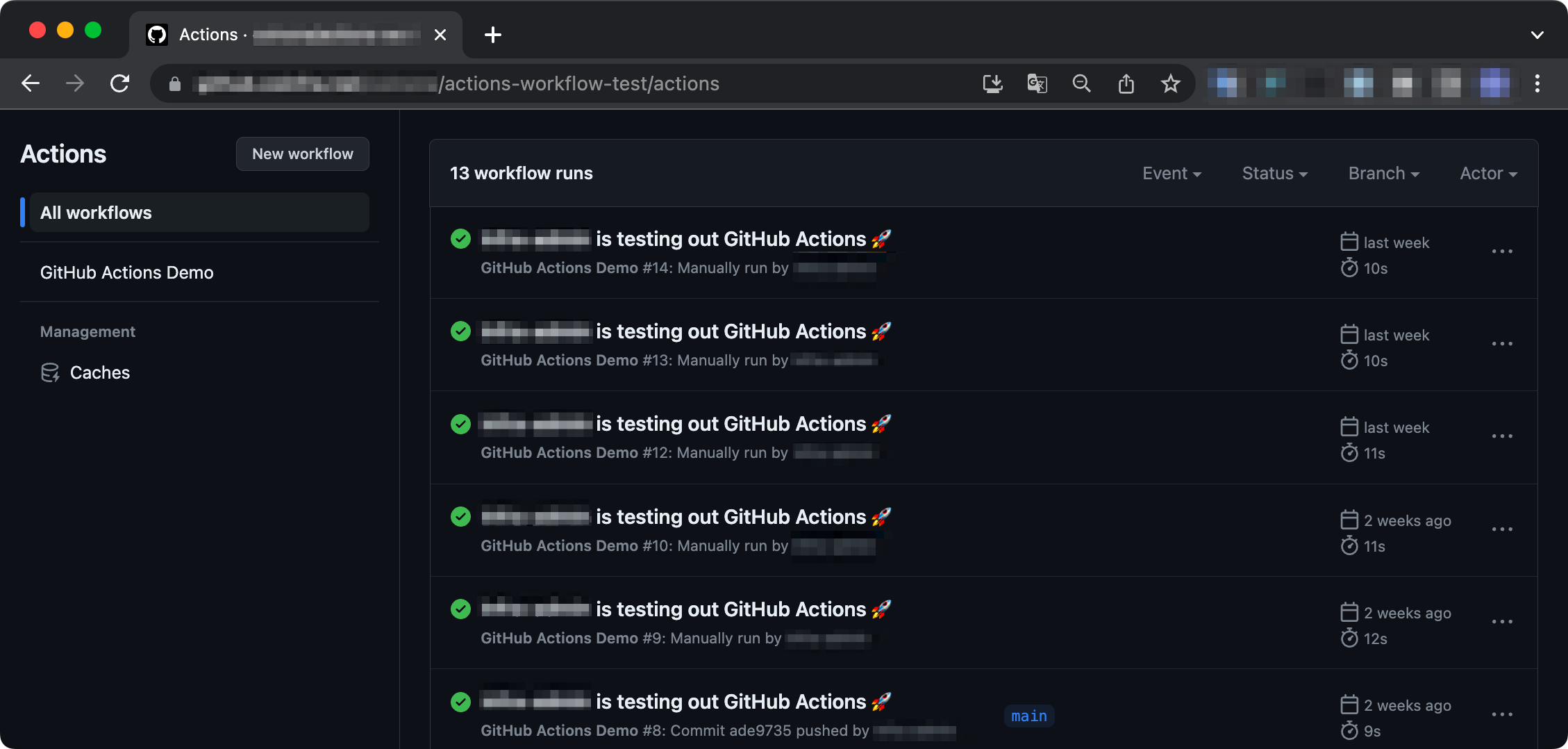Select GitHub Actions Demo workflow in sidebar
Viewport: 1568px width, 749px height.
(126, 272)
